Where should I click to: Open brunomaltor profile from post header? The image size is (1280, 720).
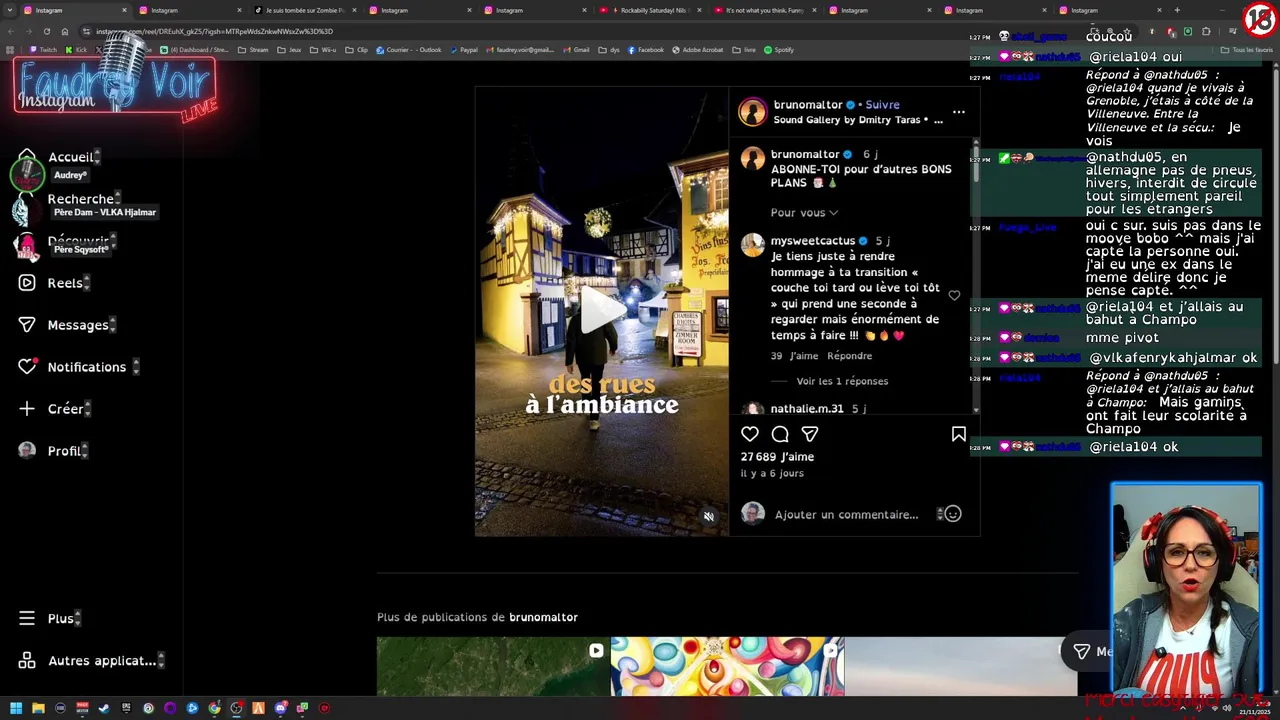(808, 104)
